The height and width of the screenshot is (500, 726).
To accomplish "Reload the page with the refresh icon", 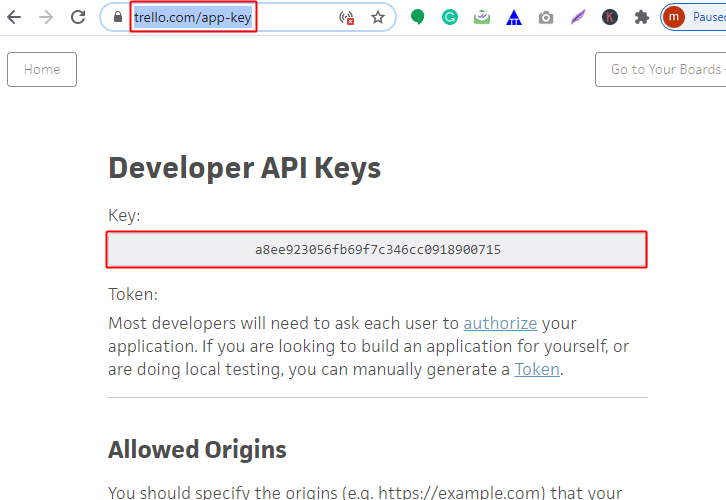I will (78, 17).
